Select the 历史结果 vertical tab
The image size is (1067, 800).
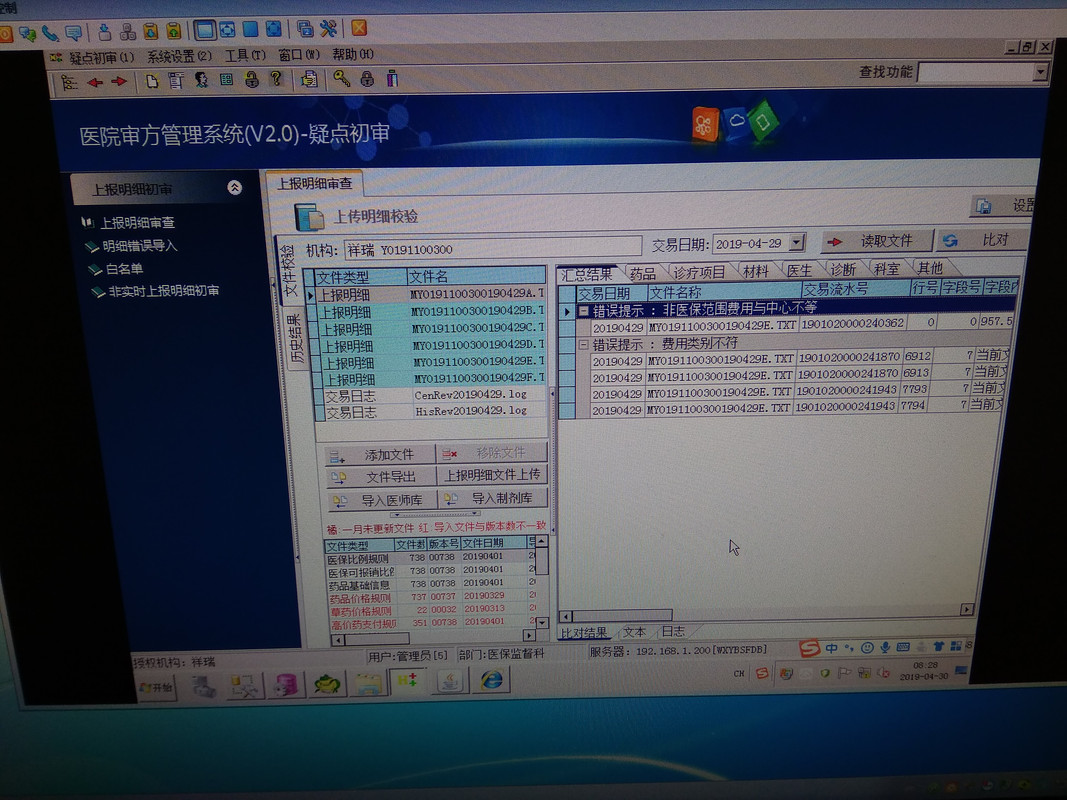pyautogui.click(x=295, y=339)
